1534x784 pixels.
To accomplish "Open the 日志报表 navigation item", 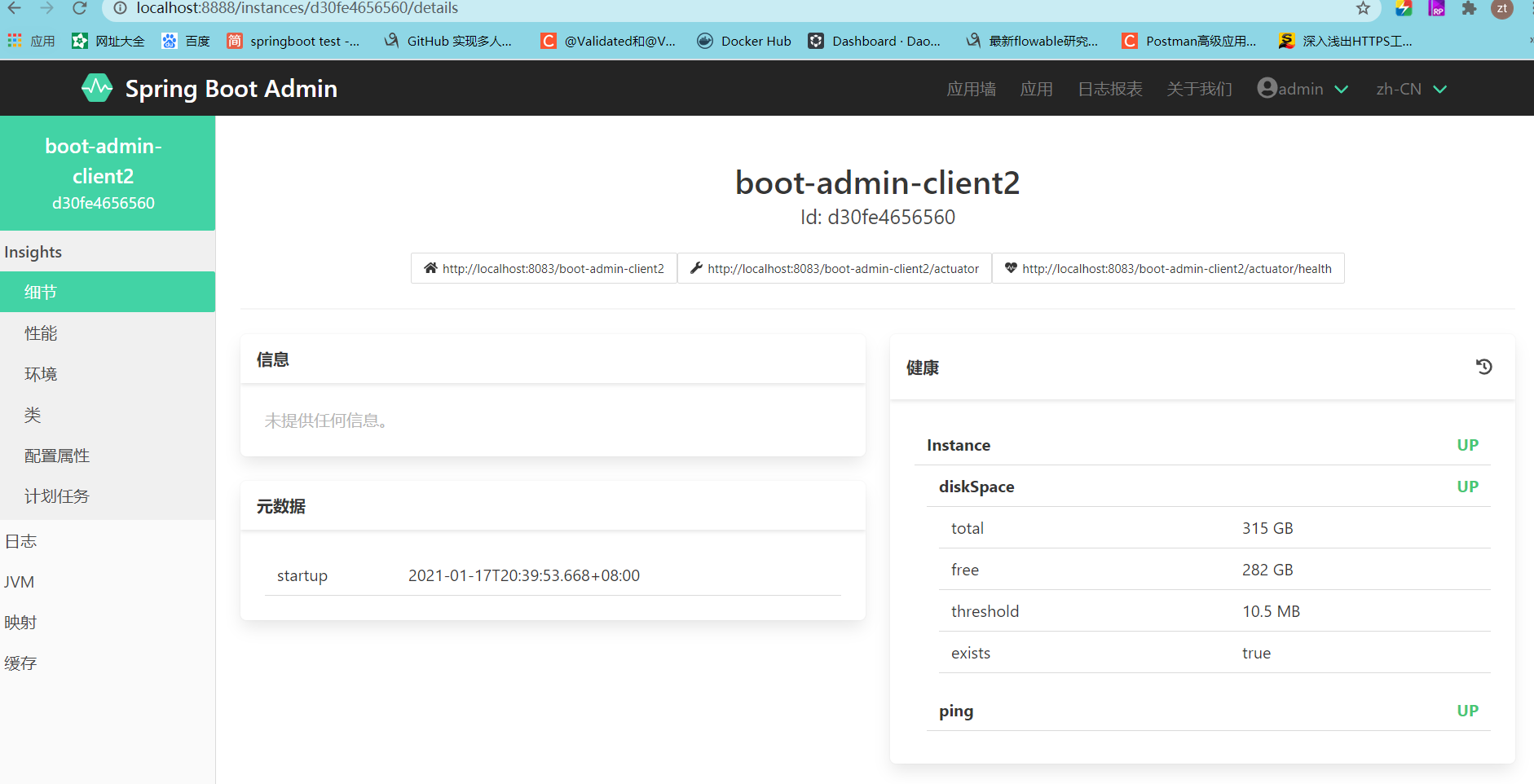I will pyautogui.click(x=1110, y=89).
